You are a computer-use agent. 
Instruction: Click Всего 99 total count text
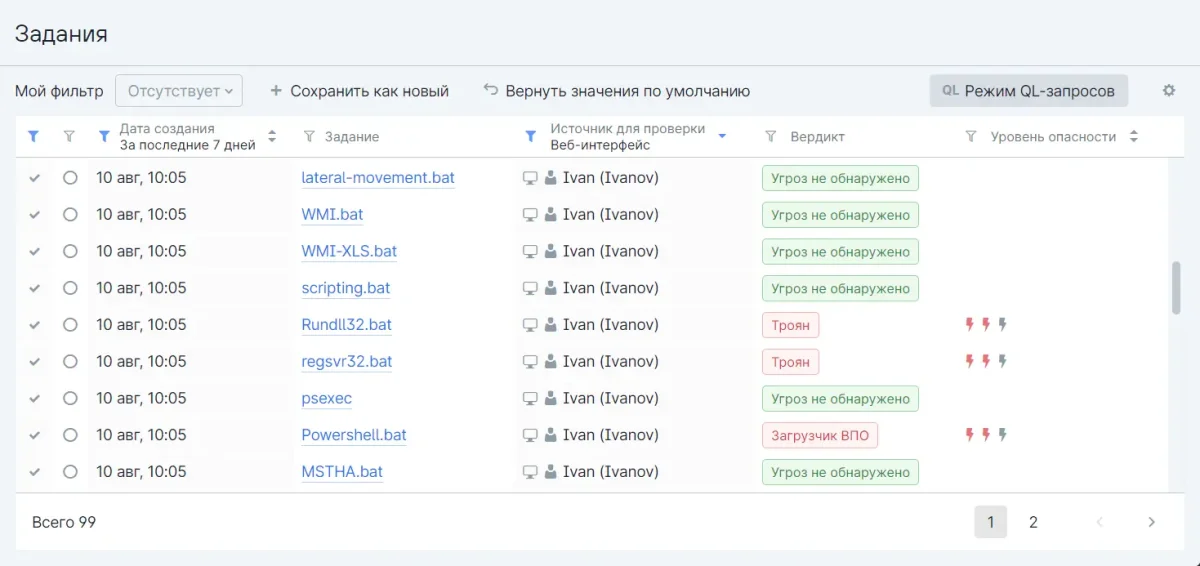pyautogui.click(x=64, y=522)
